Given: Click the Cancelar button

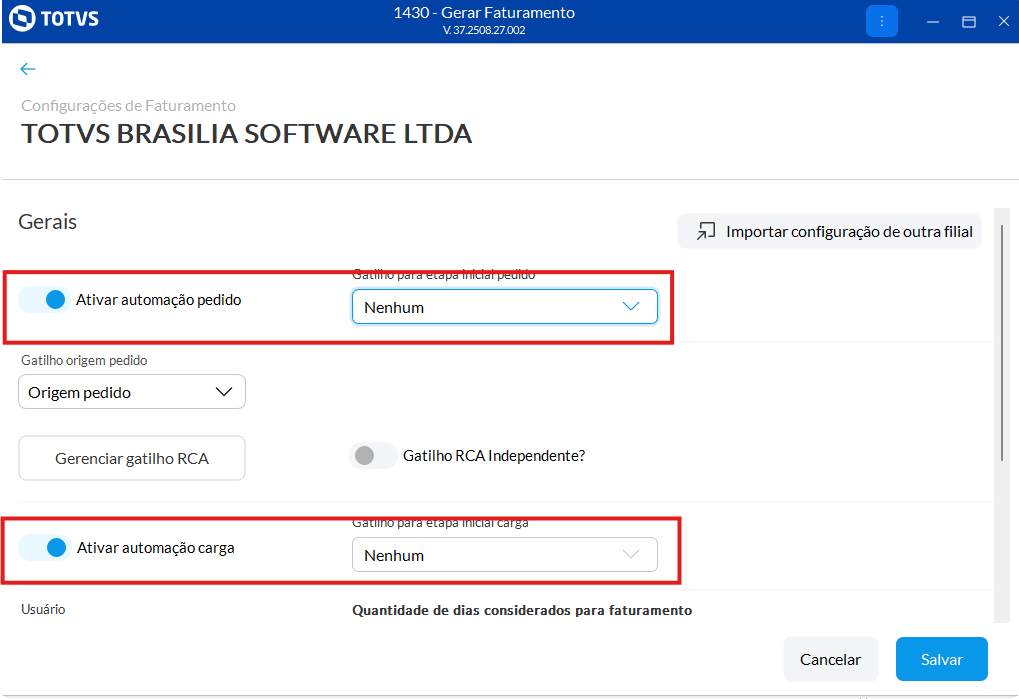Looking at the screenshot, I should (830, 659).
